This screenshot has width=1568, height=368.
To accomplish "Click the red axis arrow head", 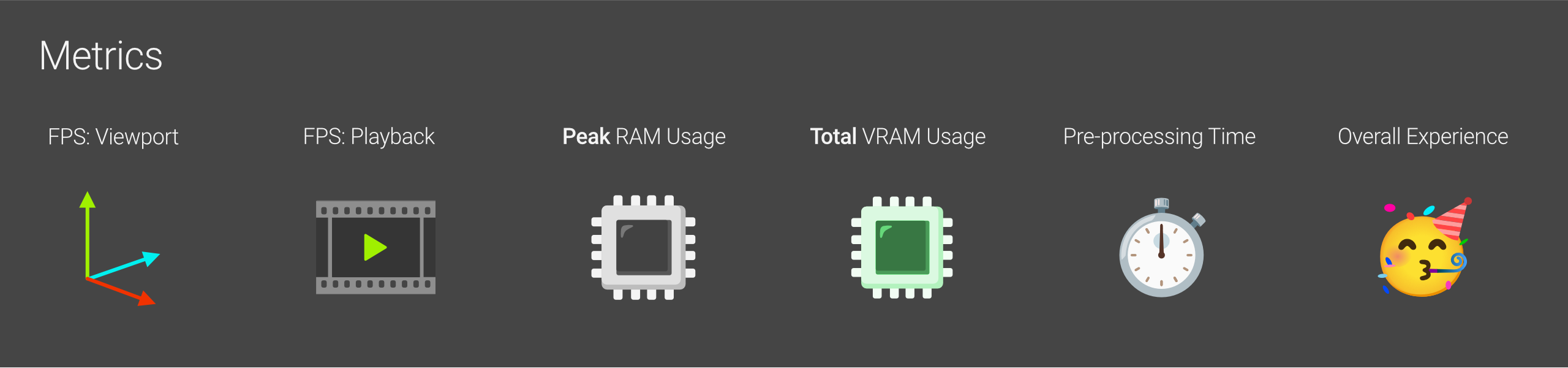I will coord(146,299).
